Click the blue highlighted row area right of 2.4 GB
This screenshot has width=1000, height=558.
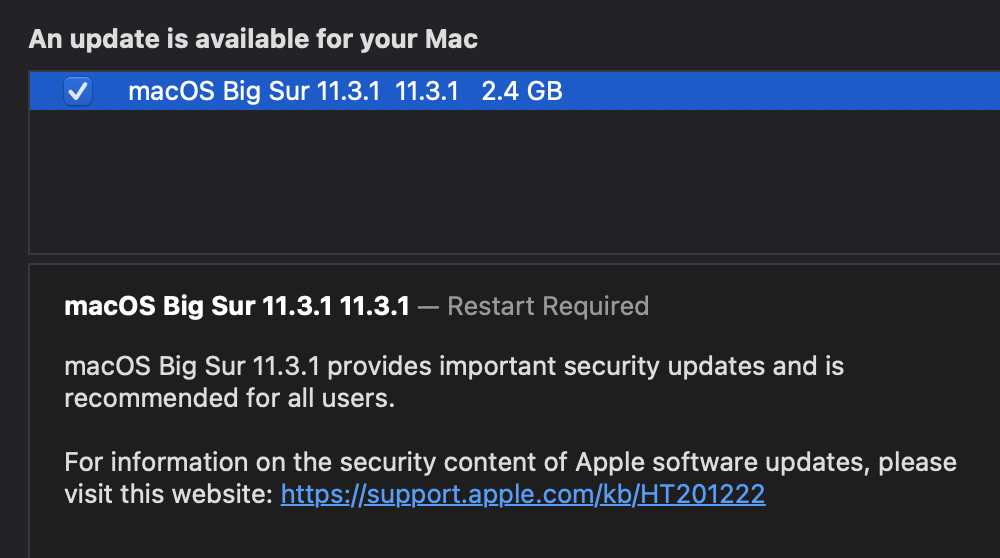tap(780, 92)
